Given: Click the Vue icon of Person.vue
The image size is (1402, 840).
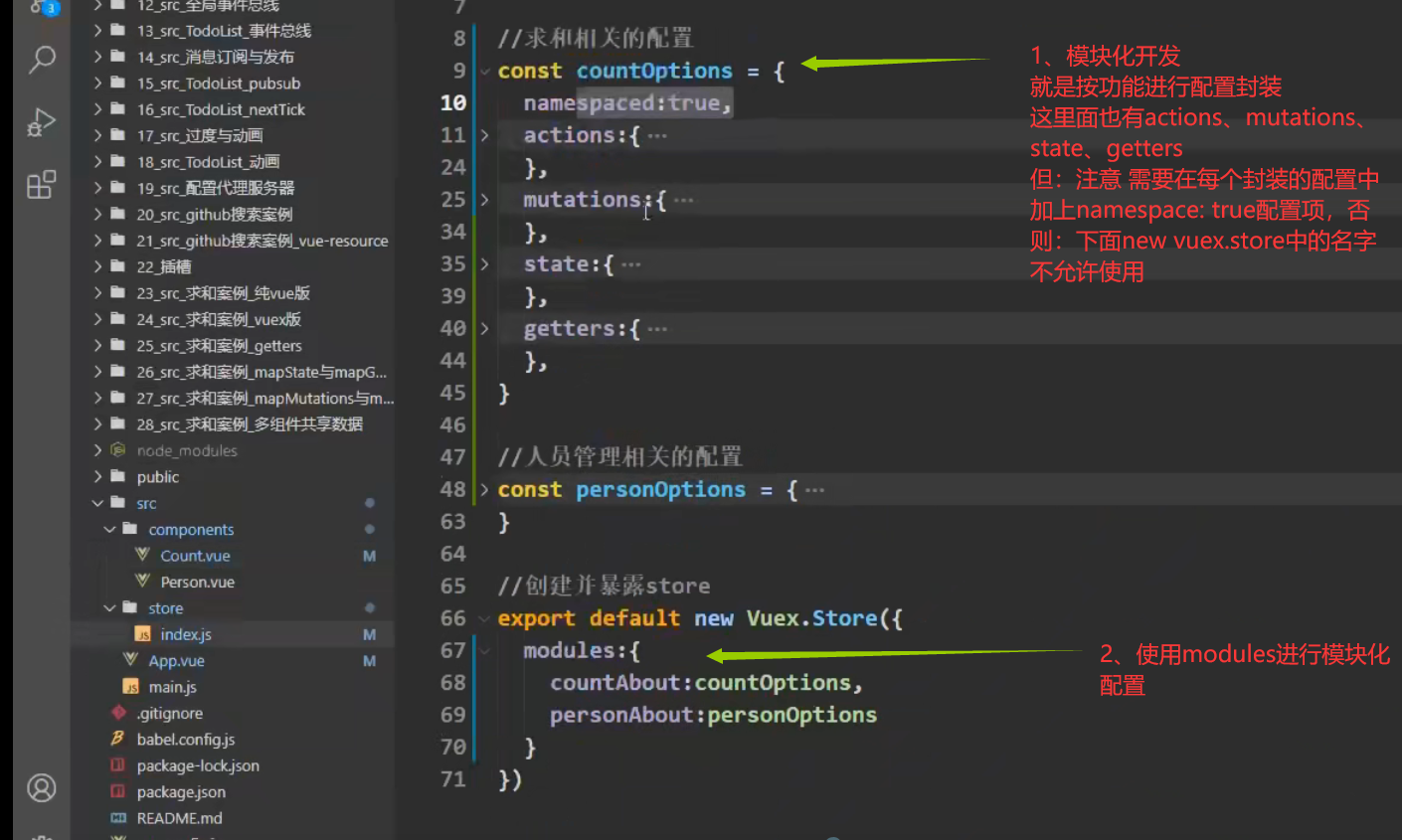Looking at the screenshot, I should coord(142,581).
